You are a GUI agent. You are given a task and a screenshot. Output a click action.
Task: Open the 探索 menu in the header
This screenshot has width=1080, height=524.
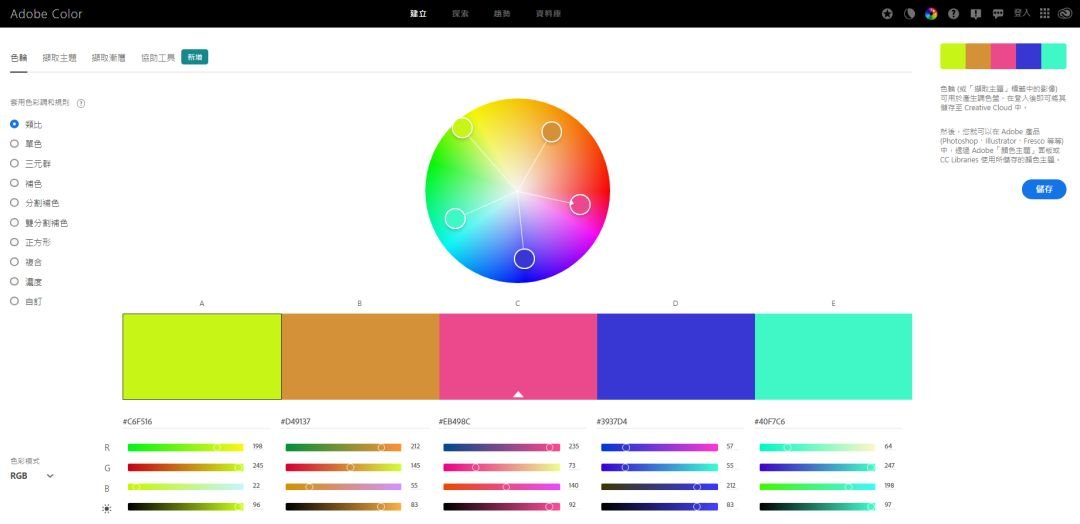(460, 14)
